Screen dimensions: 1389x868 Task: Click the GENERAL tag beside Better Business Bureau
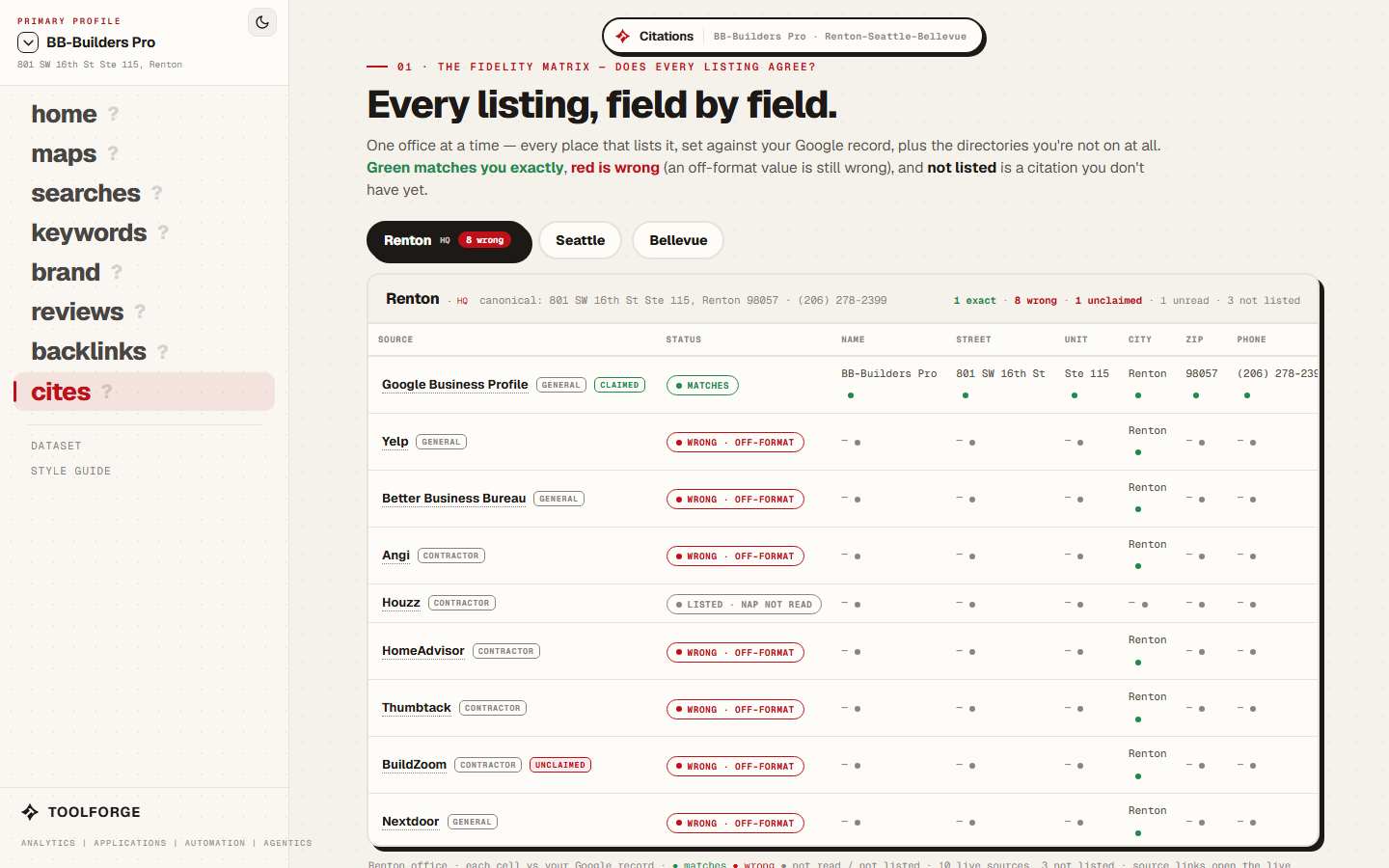(x=559, y=499)
